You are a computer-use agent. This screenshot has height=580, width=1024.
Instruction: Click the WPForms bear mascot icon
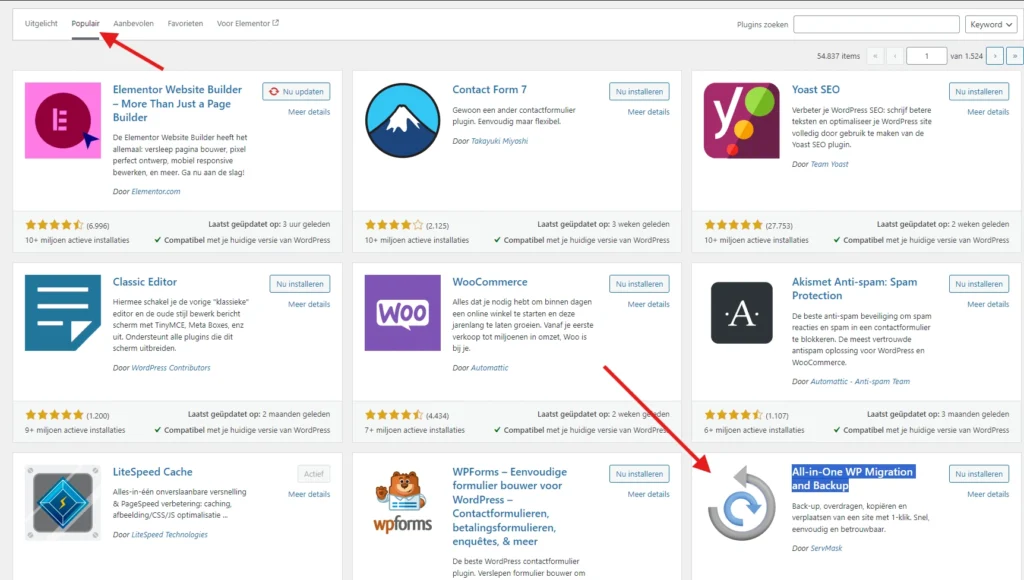click(402, 502)
